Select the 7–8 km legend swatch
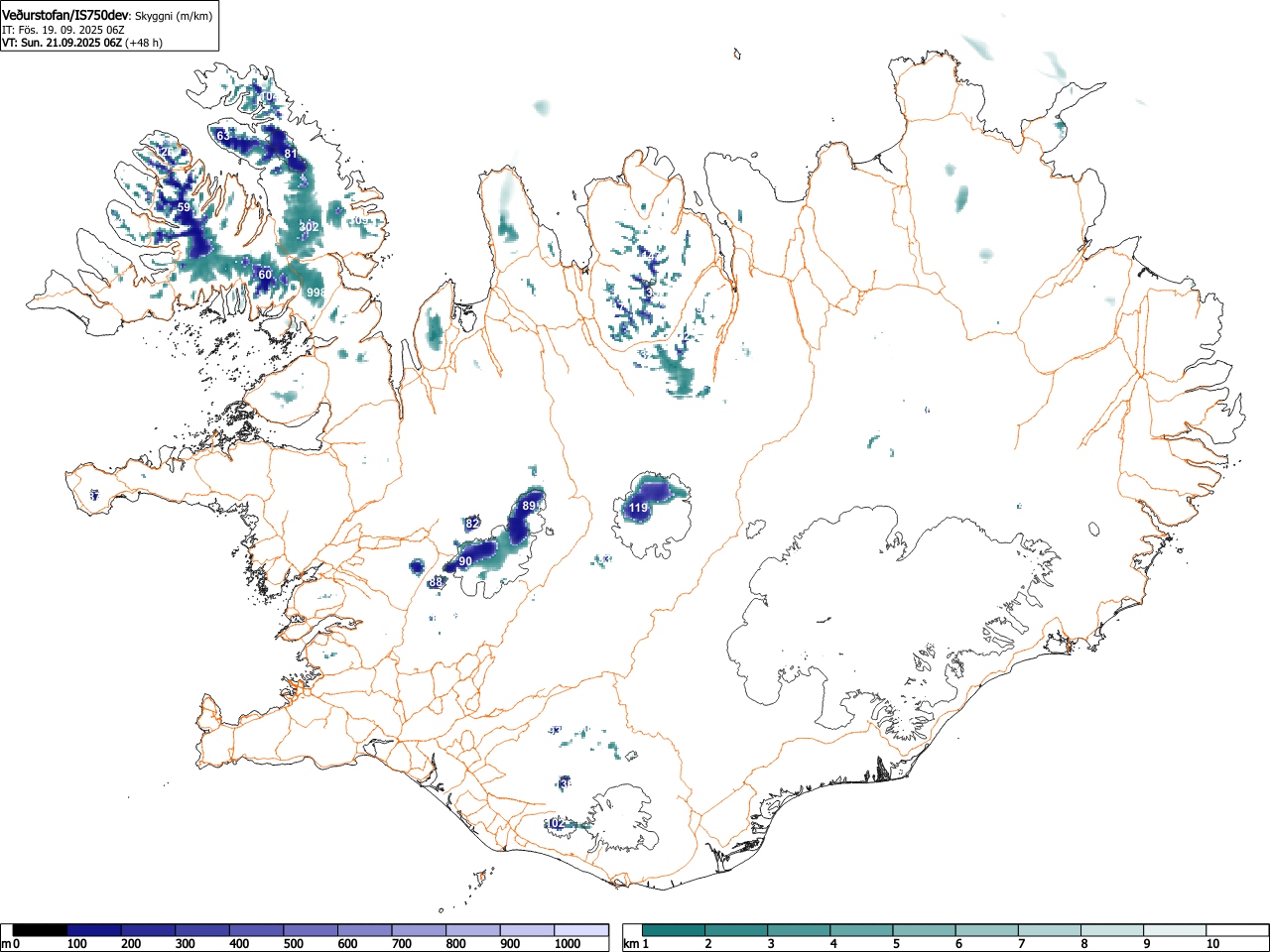This screenshot has height=952, width=1270. [1049, 930]
